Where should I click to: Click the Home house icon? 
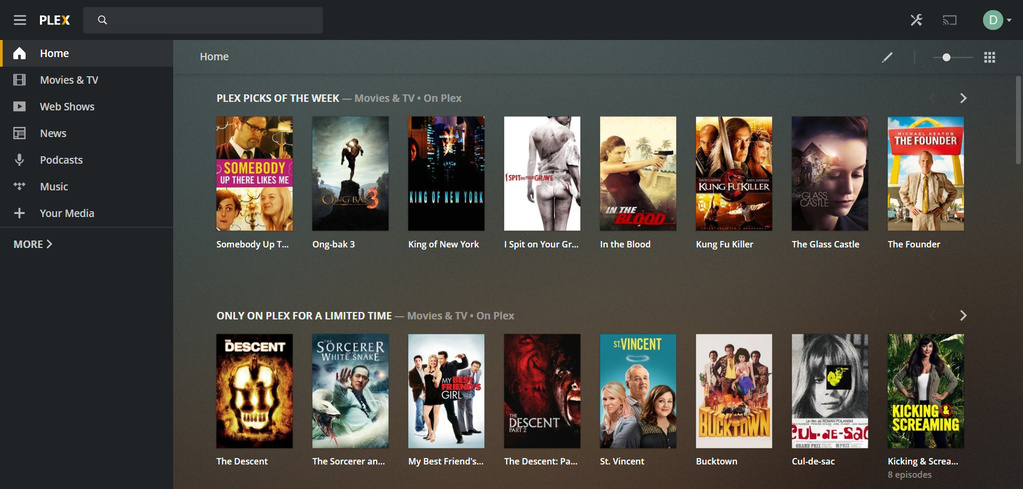(20, 53)
